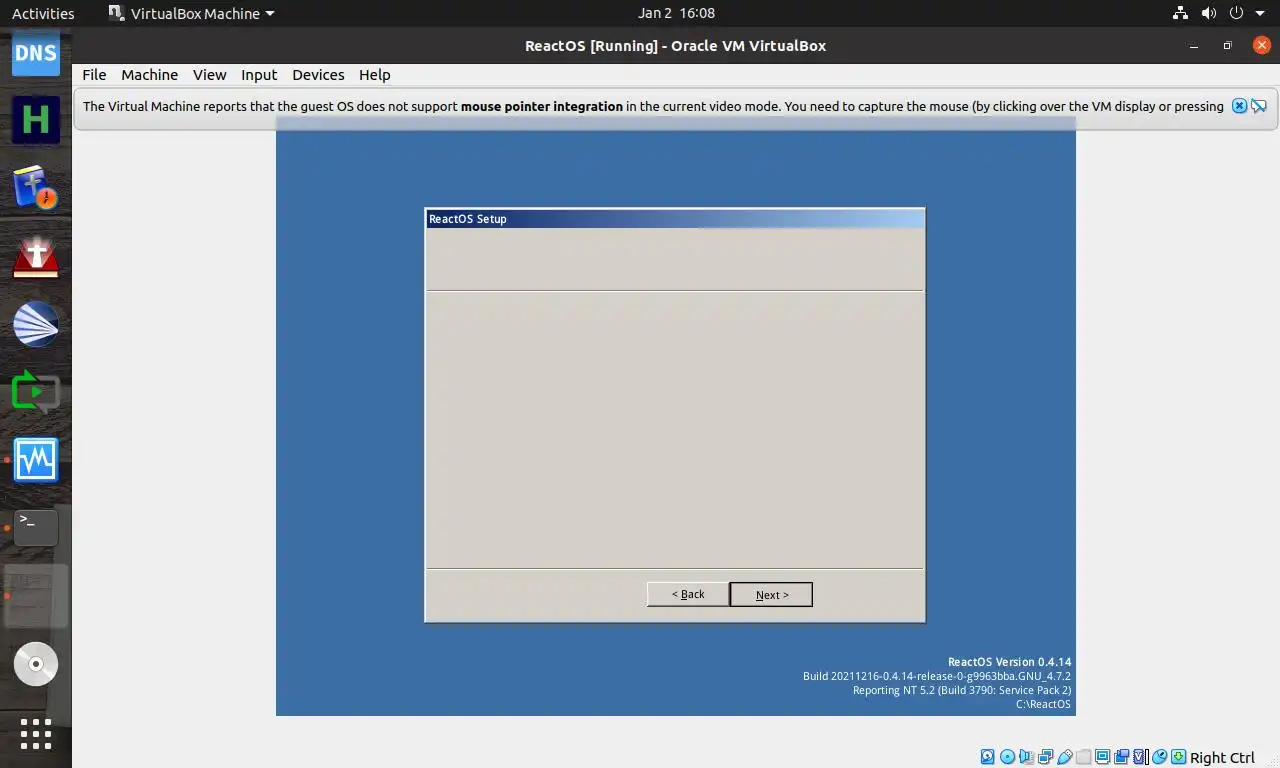Click the audio indicator in VirtualBox status bar
The height and width of the screenshot is (768, 1280).
[x=1026, y=757]
